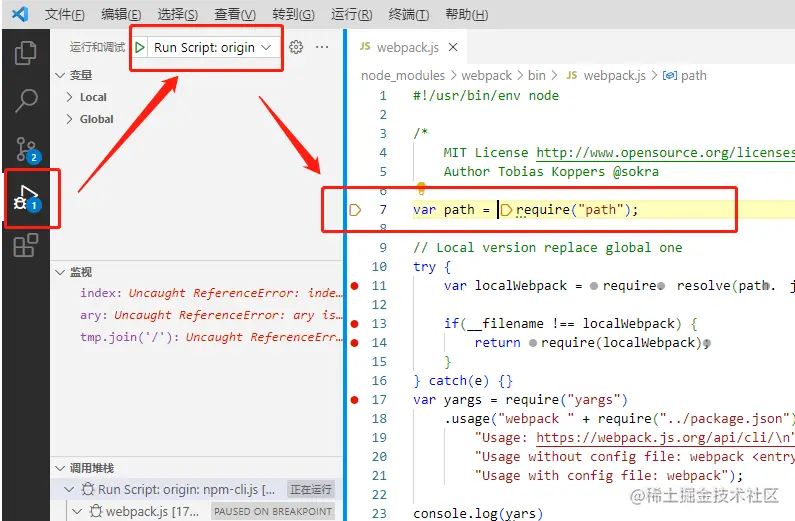This screenshot has width=795, height=521.
Task: Click inline breakpoint marker before require on line 7
Action: [506, 209]
